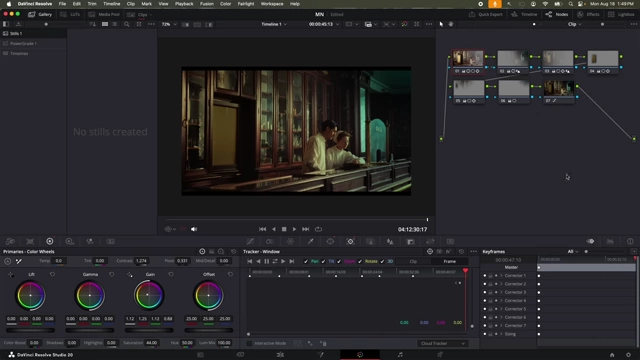Open the Workspace menu
Image resolution: width=640 pixels, height=360 pixels.
[x=272, y=4]
